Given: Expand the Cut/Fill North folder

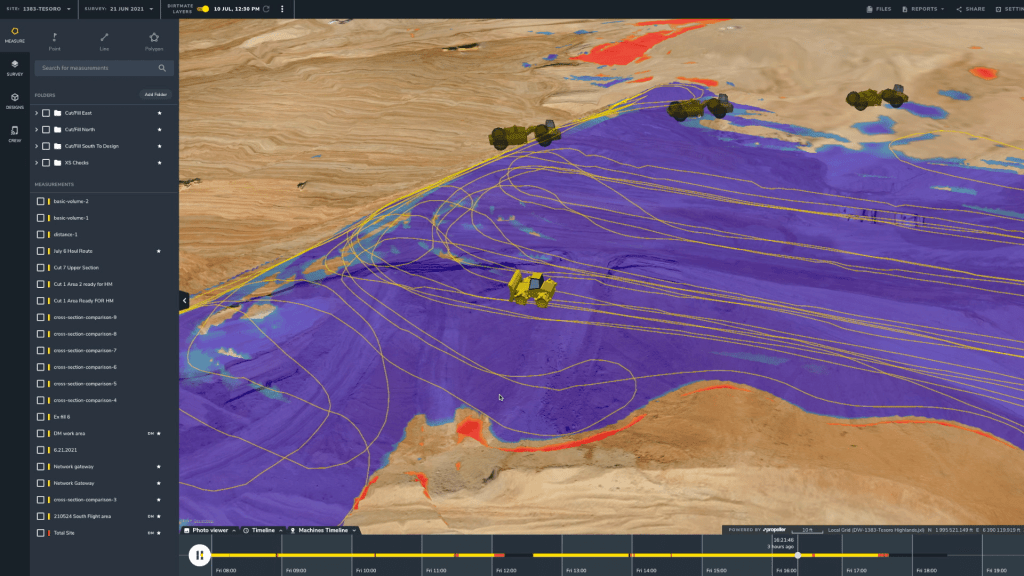Looking at the screenshot, I should [x=37, y=130].
